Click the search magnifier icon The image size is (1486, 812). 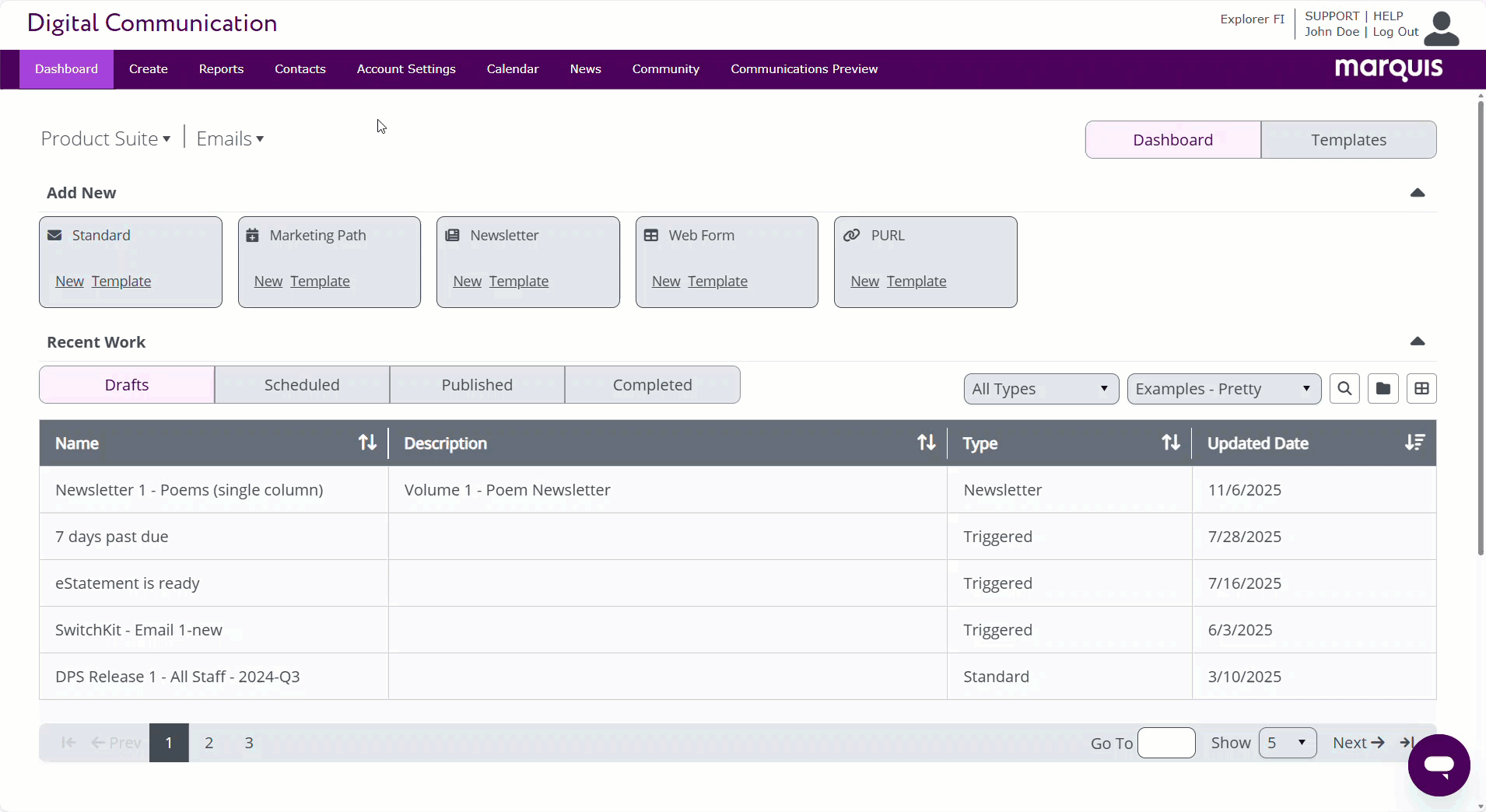(1344, 389)
